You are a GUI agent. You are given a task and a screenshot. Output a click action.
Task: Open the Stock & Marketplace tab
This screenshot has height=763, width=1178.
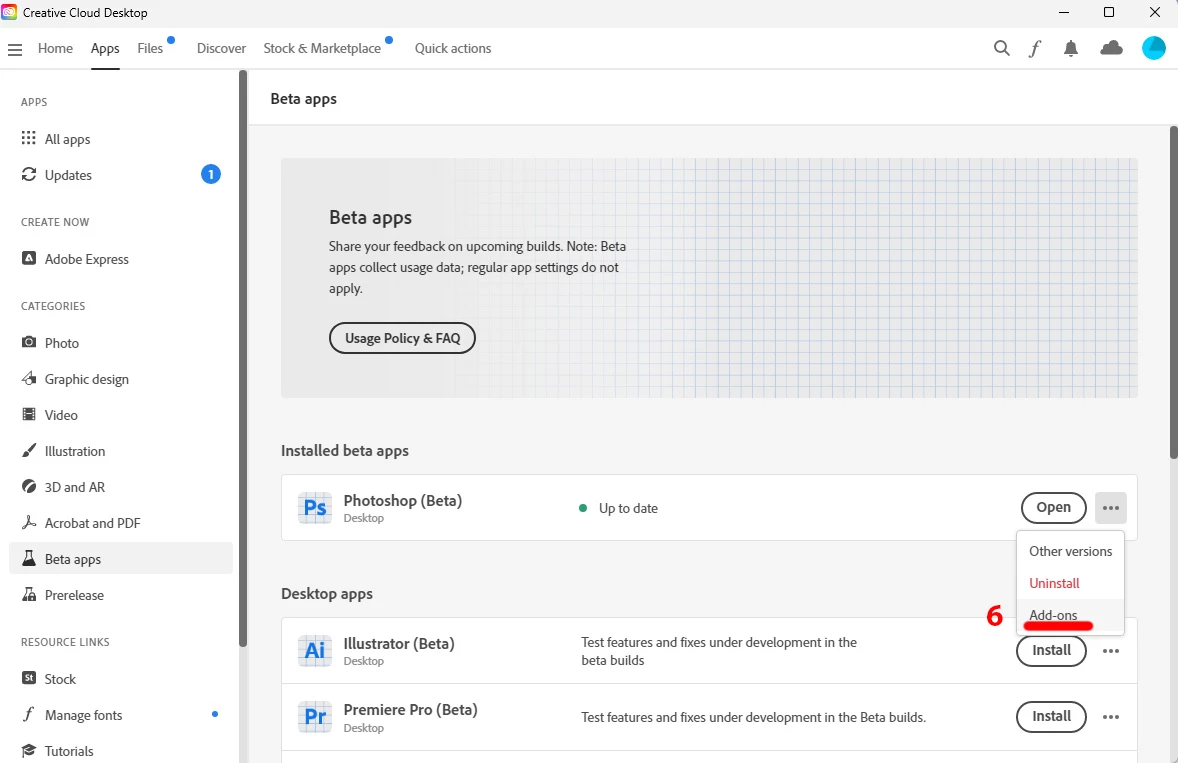(322, 48)
